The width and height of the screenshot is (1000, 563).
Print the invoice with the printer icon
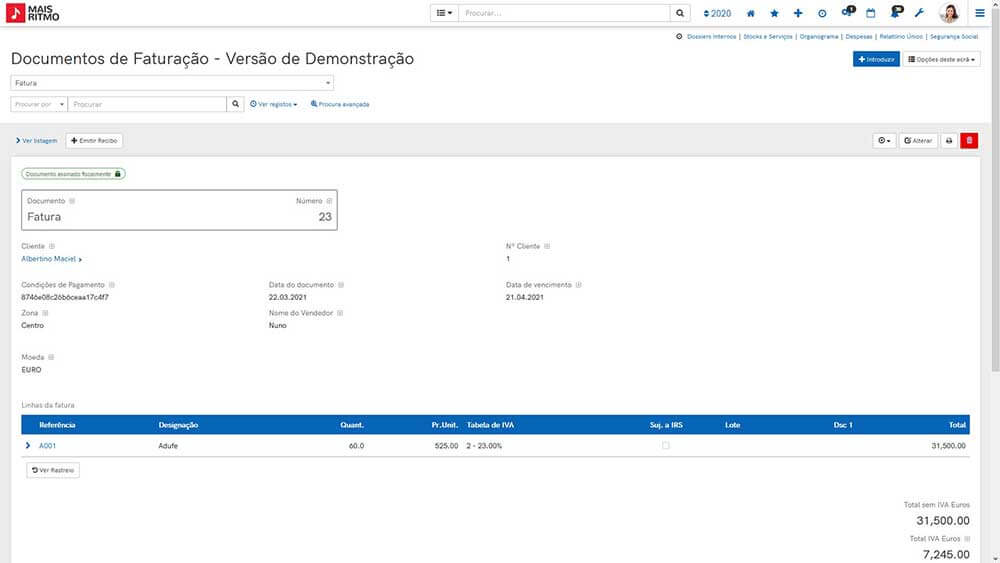(949, 141)
